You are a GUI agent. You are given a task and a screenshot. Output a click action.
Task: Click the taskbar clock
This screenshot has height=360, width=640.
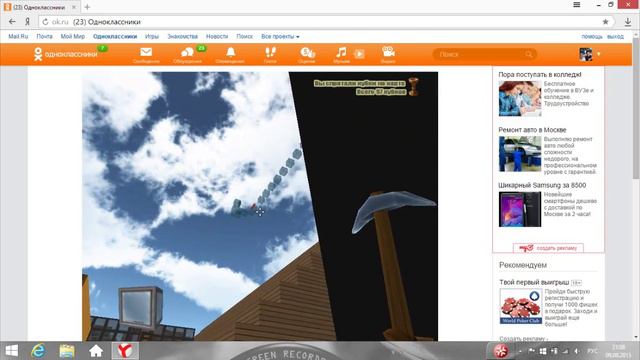click(618, 351)
